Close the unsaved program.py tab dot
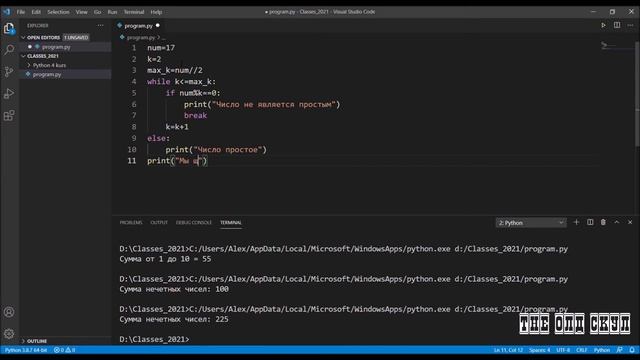This screenshot has width=640, height=360. pyautogui.click(x=158, y=26)
